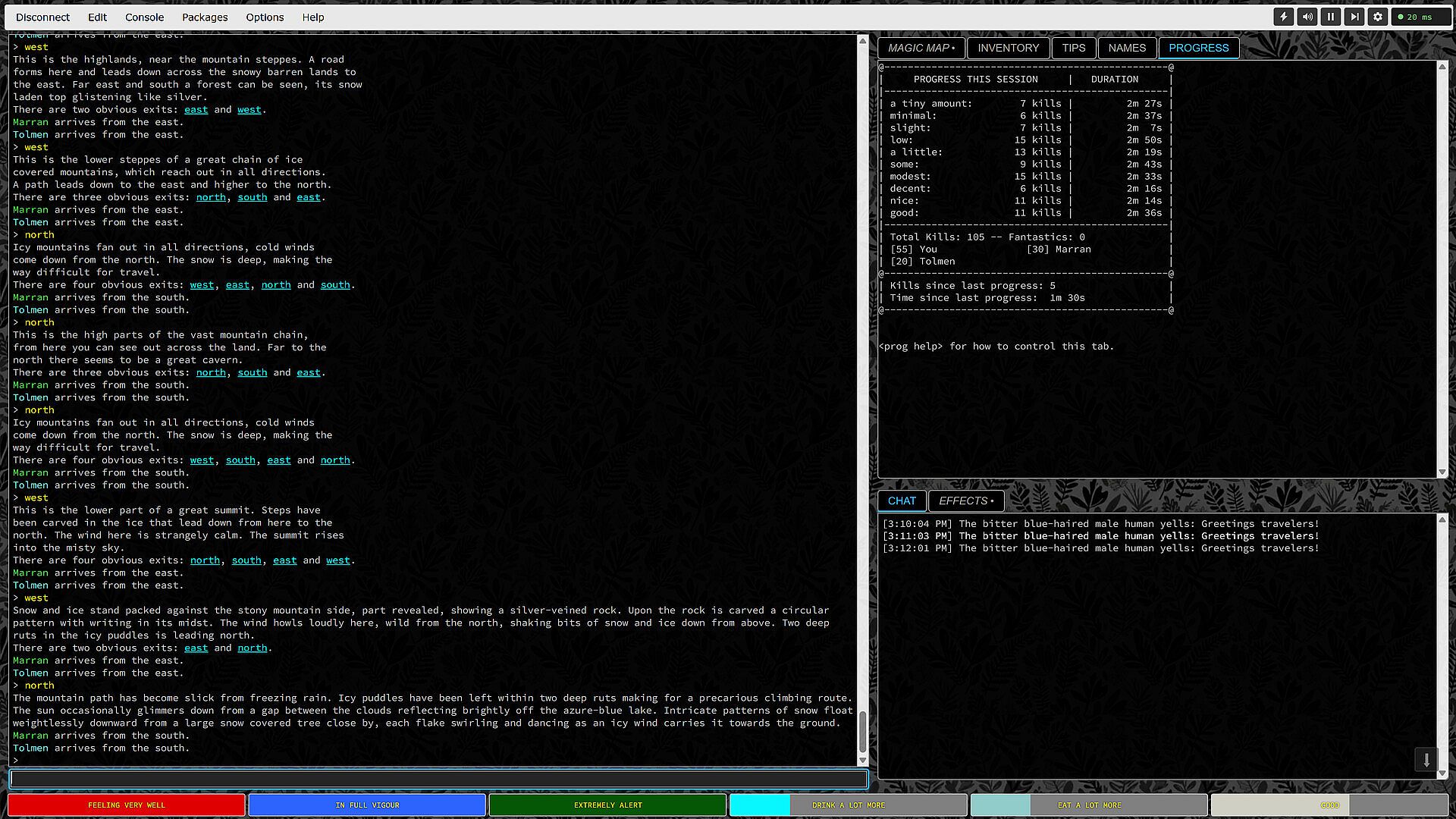Click the '[30] Marran' kill count
The height and width of the screenshot is (819, 1456).
click(x=1059, y=249)
